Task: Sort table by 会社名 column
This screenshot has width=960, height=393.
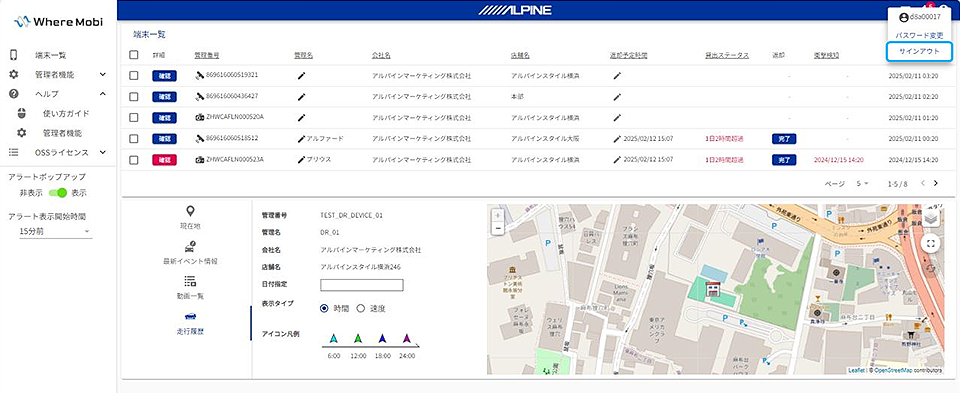Action: coord(381,55)
